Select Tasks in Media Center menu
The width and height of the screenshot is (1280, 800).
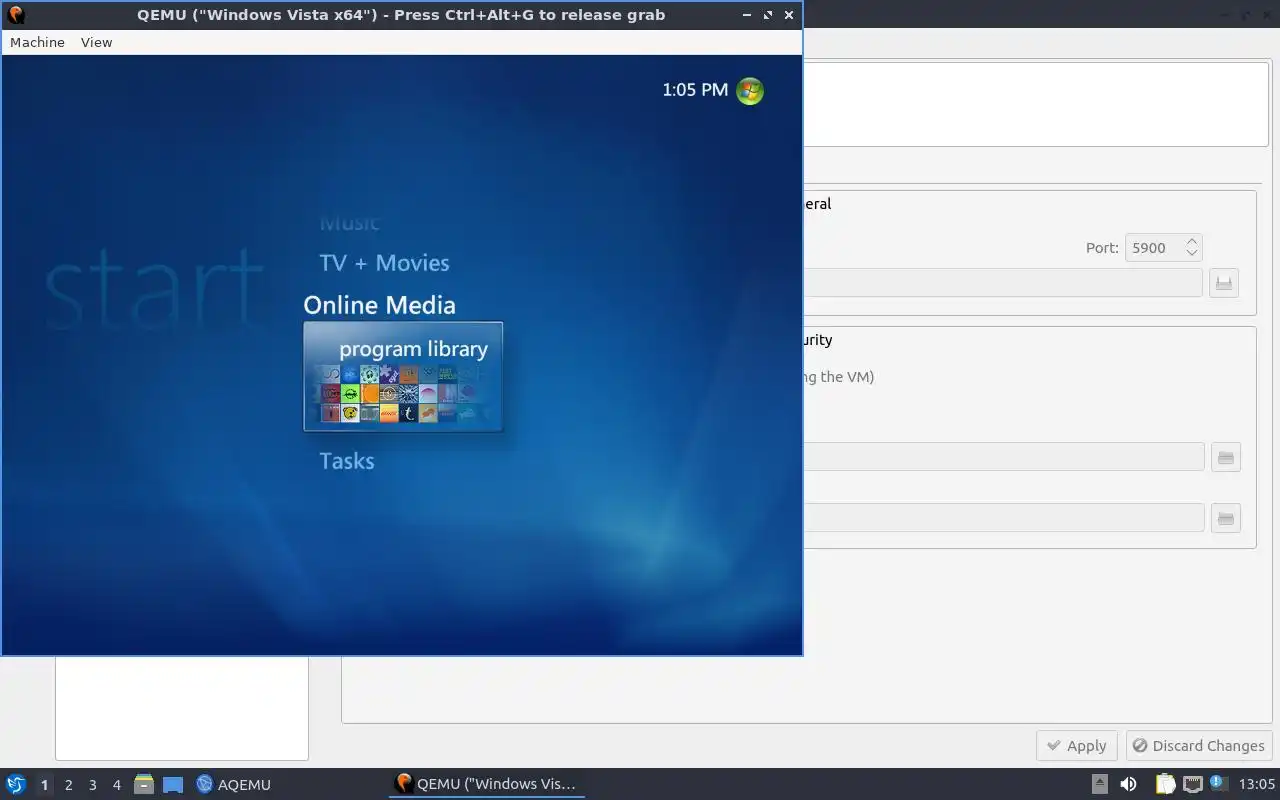346,461
